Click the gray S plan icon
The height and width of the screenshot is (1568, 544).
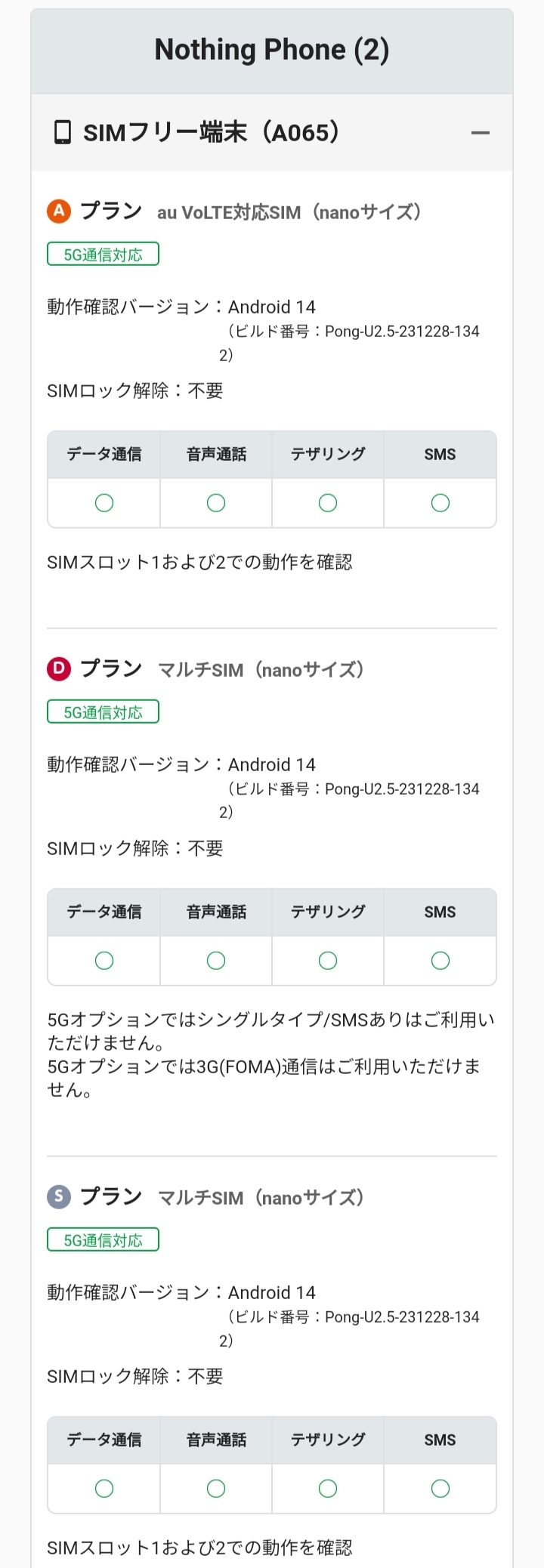tap(59, 1196)
